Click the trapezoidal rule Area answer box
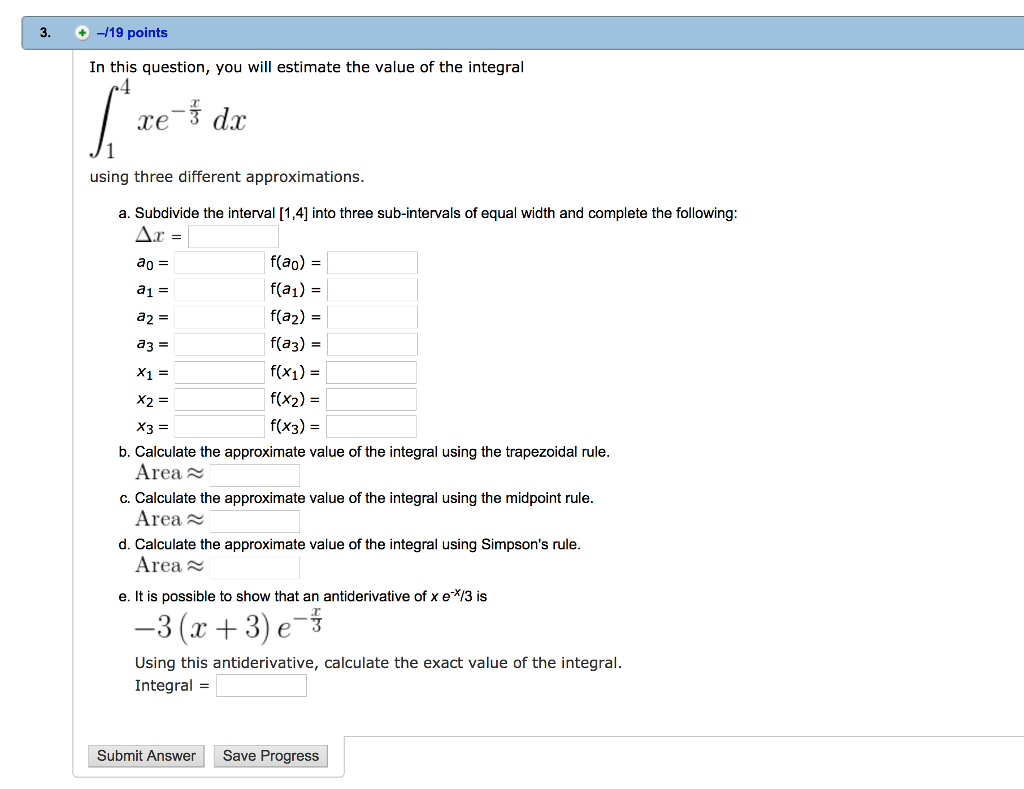 tap(254, 474)
